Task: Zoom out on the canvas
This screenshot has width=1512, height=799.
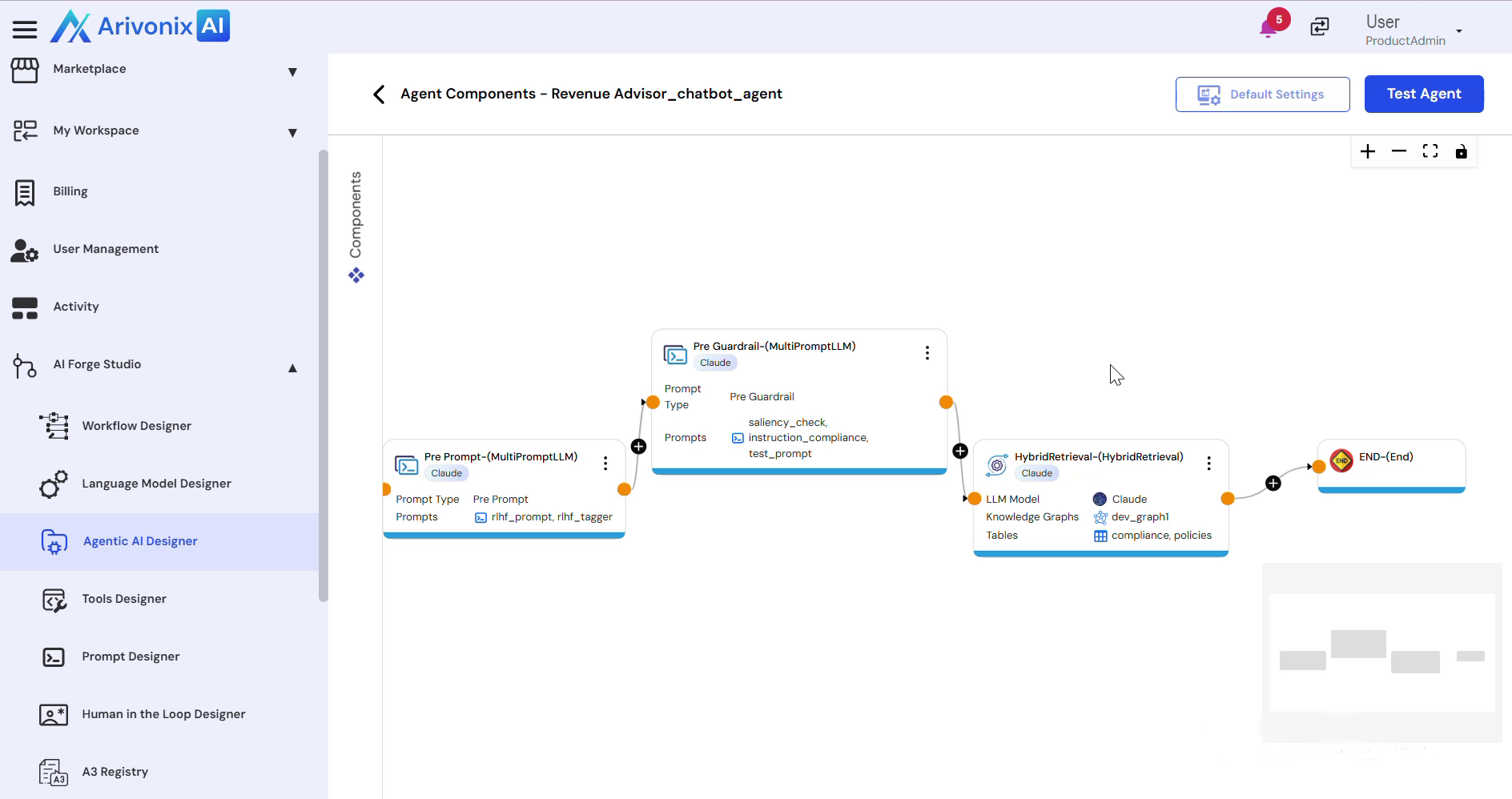Action: (1399, 152)
